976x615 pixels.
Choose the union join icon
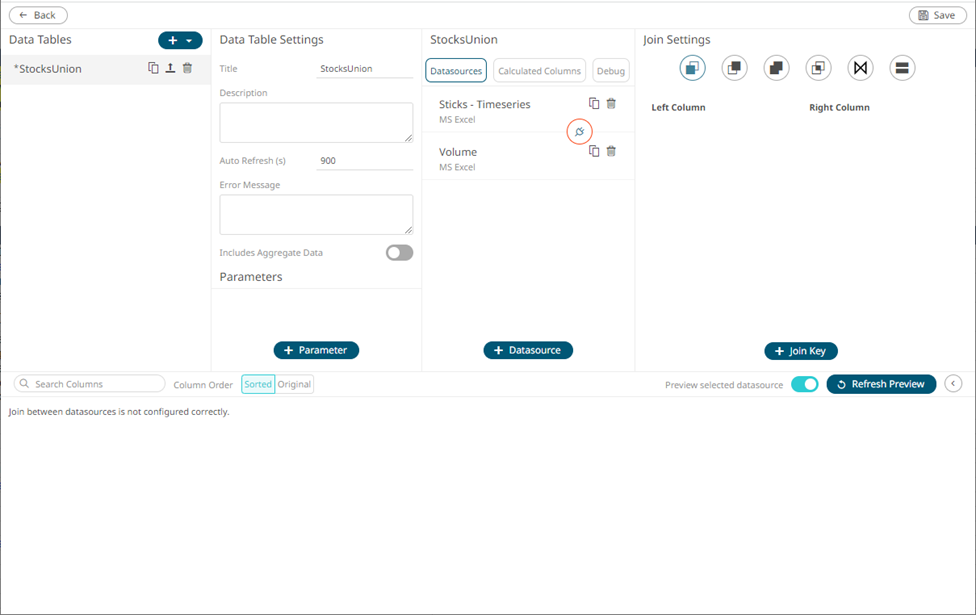click(902, 68)
